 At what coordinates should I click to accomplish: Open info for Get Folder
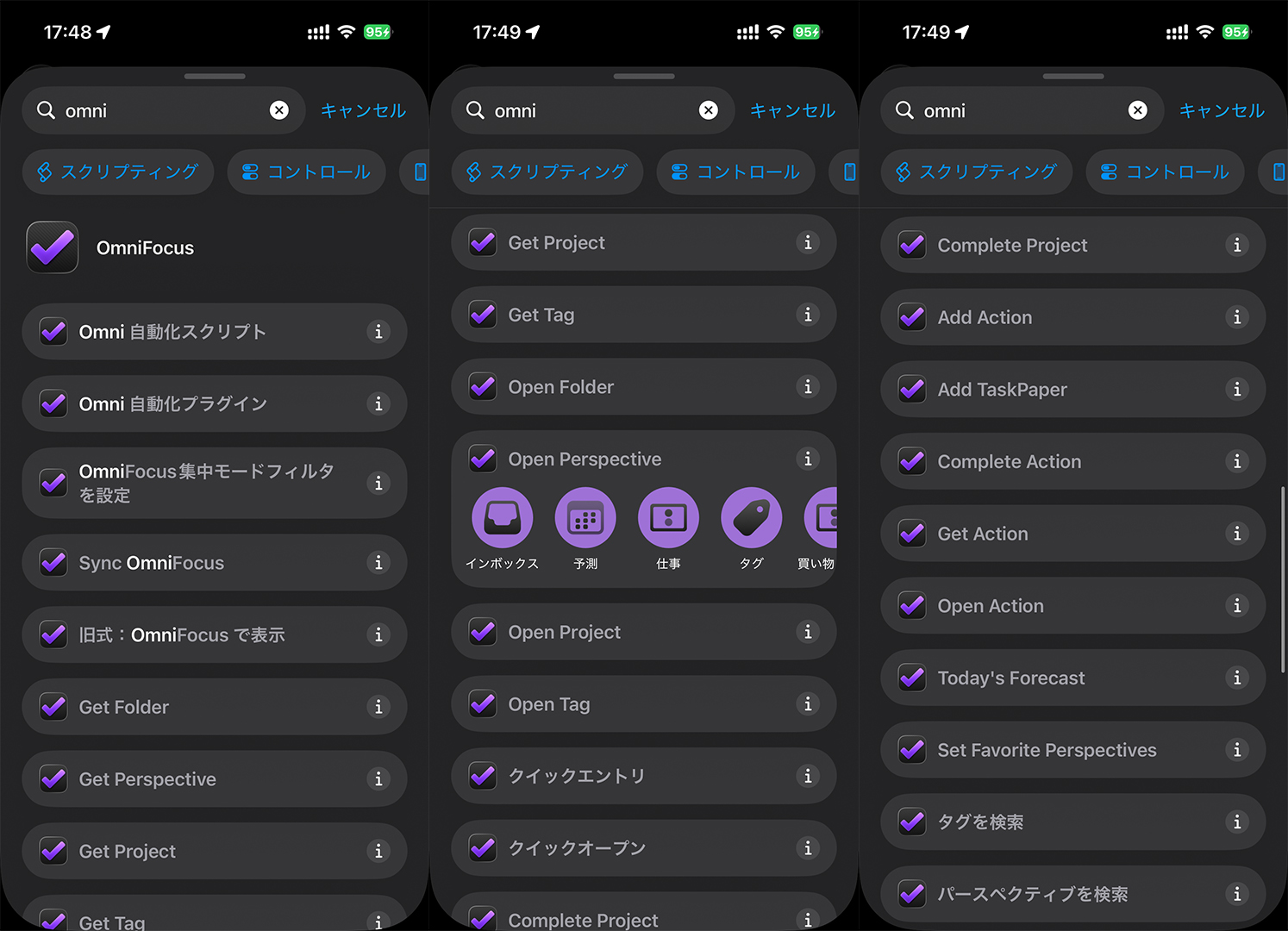[x=378, y=707]
